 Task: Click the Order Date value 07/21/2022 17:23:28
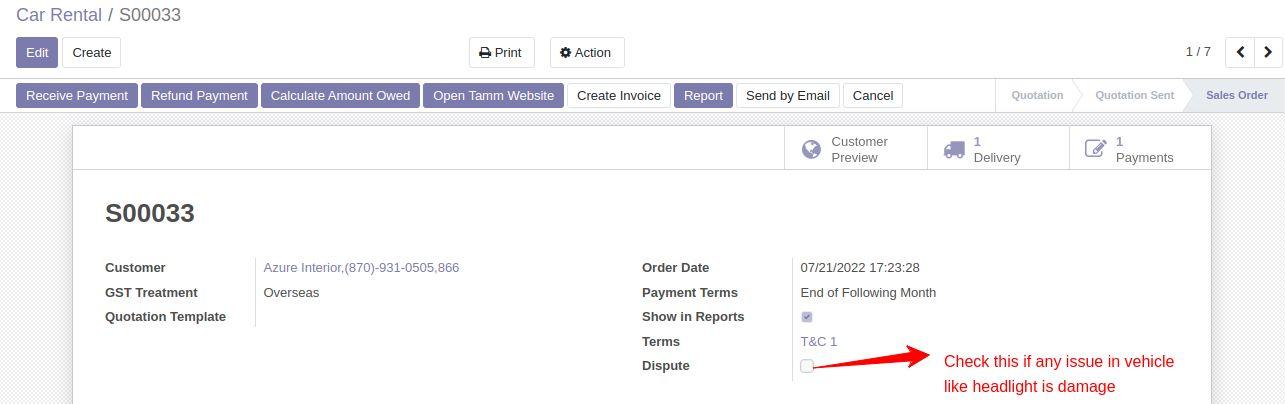click(x=860, y=268)
